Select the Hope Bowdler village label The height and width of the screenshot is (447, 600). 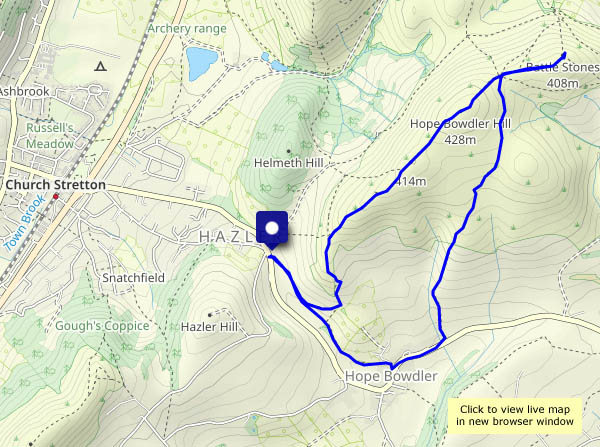point(391,376)
